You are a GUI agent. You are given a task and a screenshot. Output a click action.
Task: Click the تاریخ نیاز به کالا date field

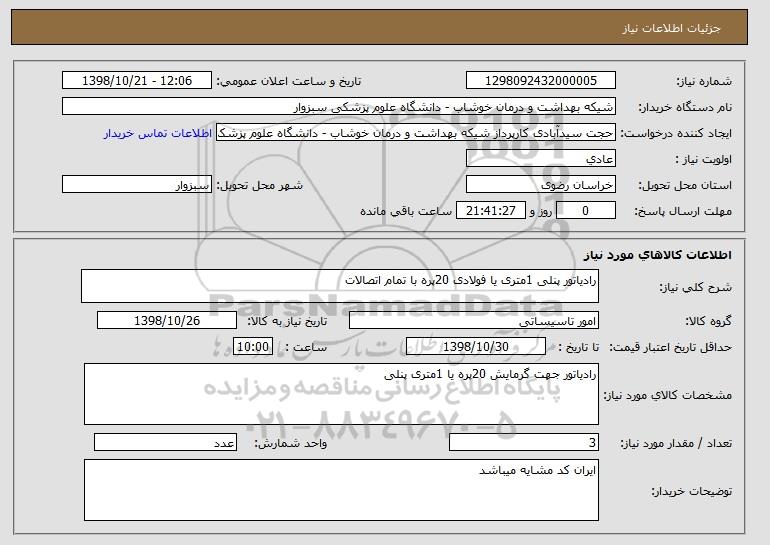167,321
